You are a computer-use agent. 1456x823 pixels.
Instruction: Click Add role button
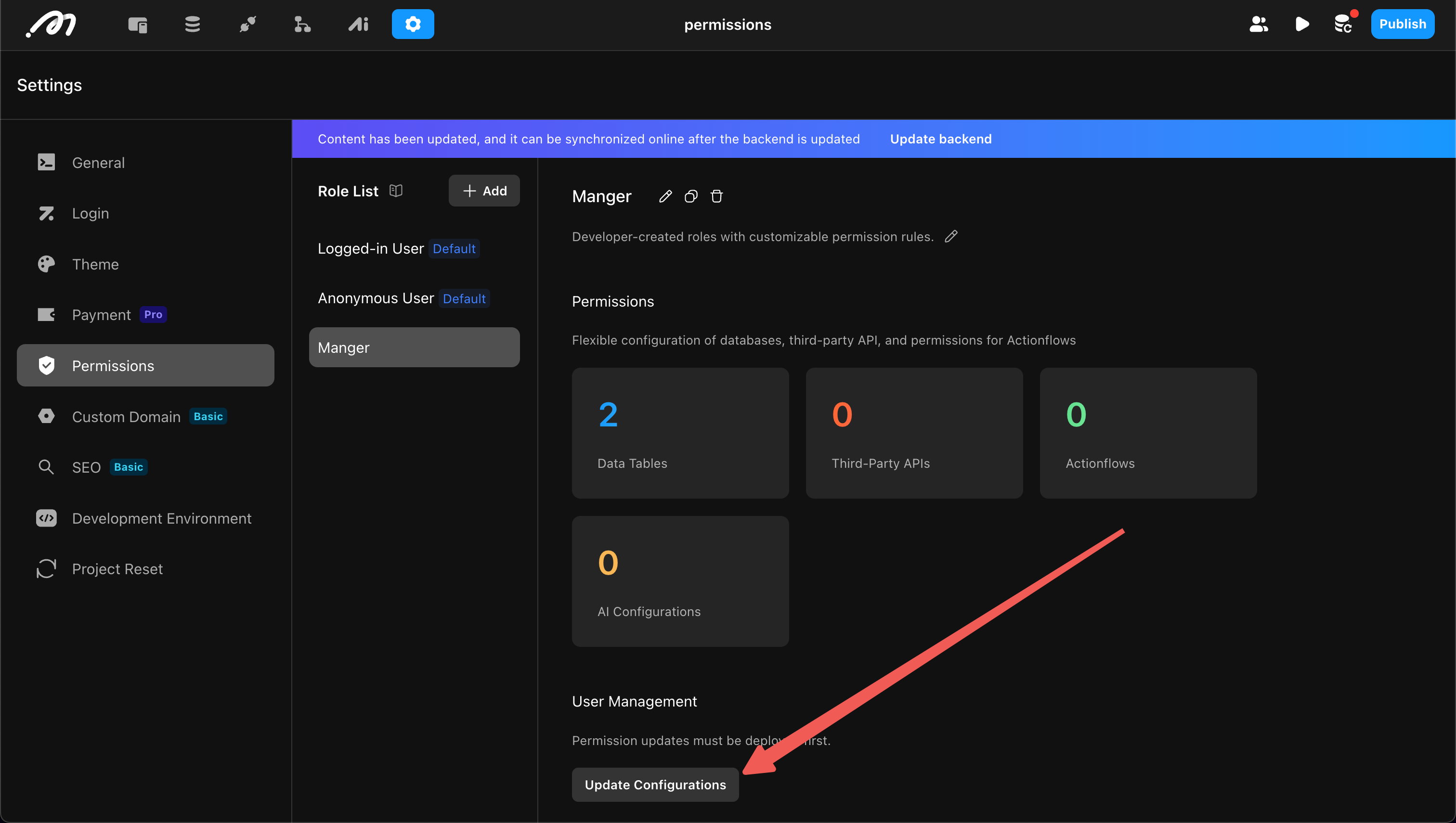[484, 191]
